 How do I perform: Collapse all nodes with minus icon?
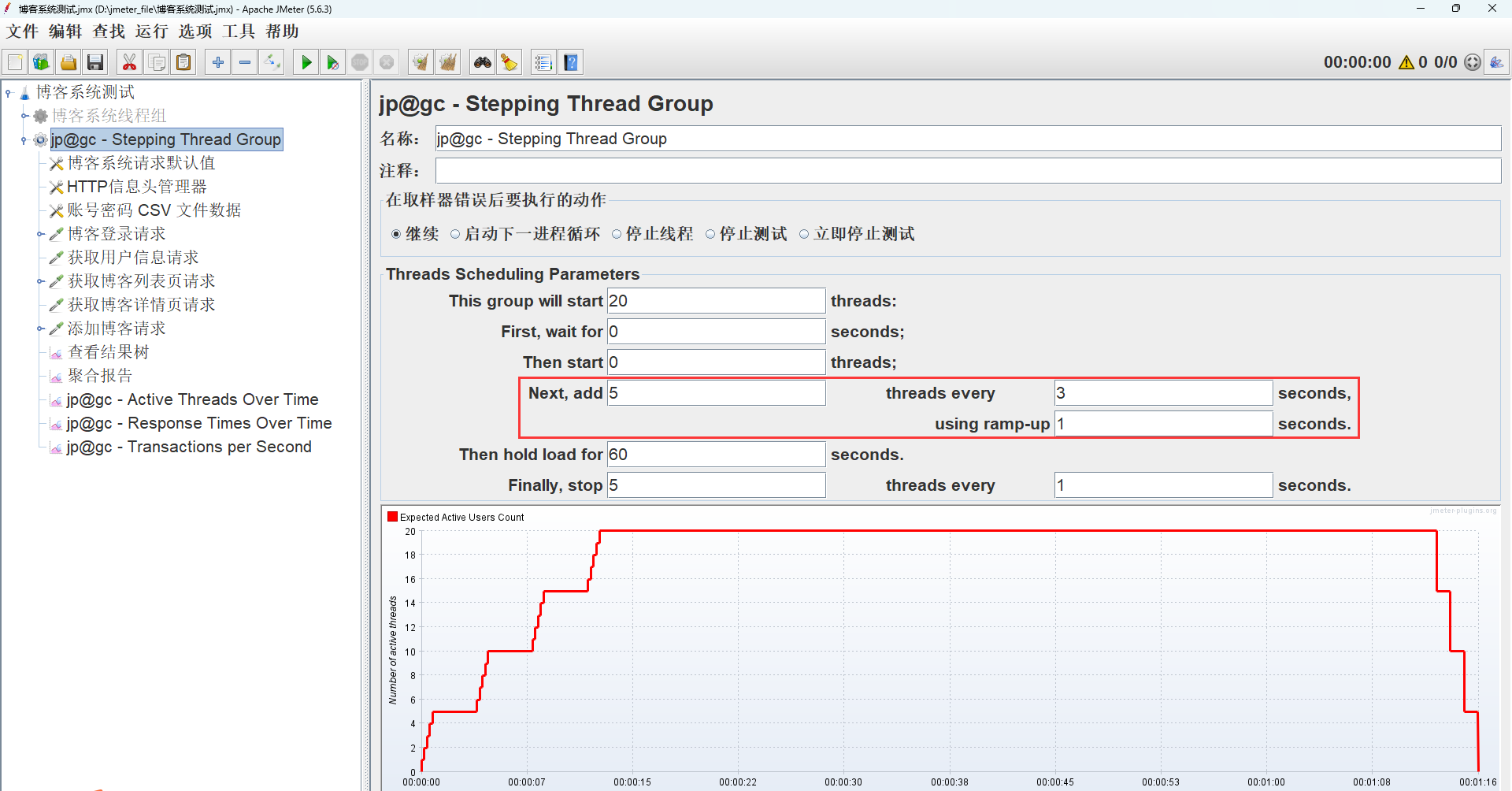[x=245, y=62]
